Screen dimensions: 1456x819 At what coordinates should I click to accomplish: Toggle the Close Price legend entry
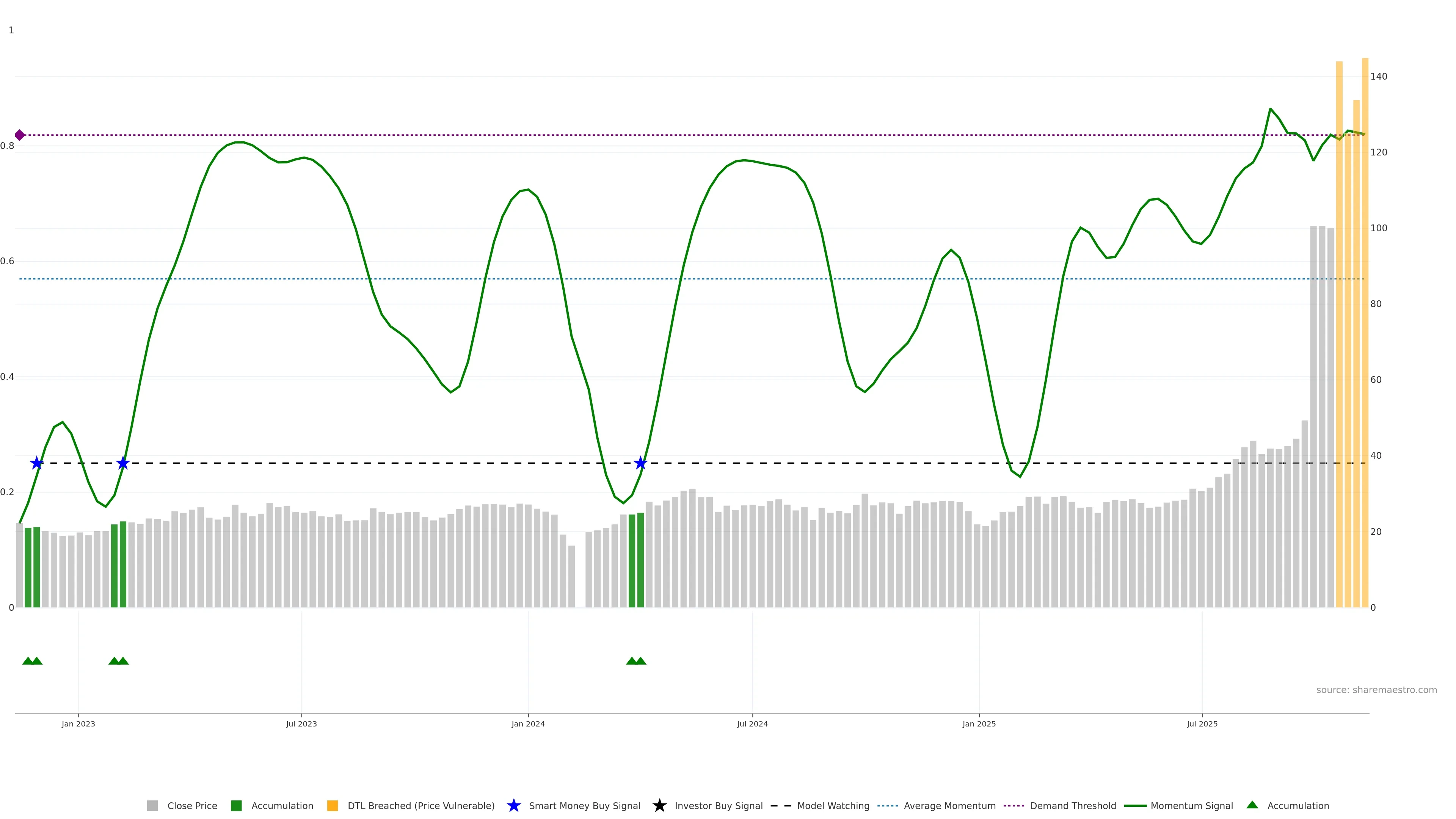191,806
